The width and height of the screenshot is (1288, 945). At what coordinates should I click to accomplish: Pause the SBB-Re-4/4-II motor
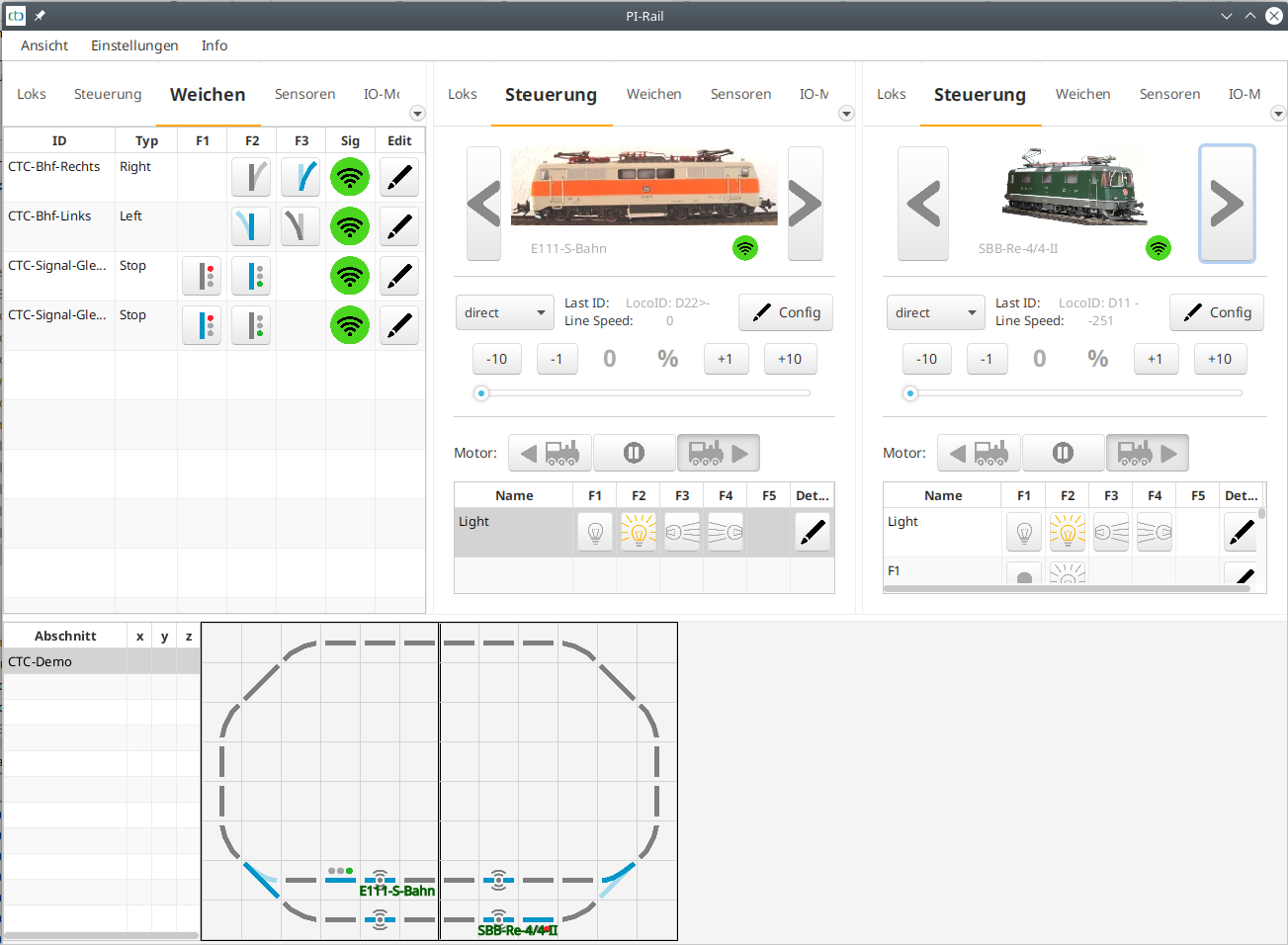tap(1063, 452)
